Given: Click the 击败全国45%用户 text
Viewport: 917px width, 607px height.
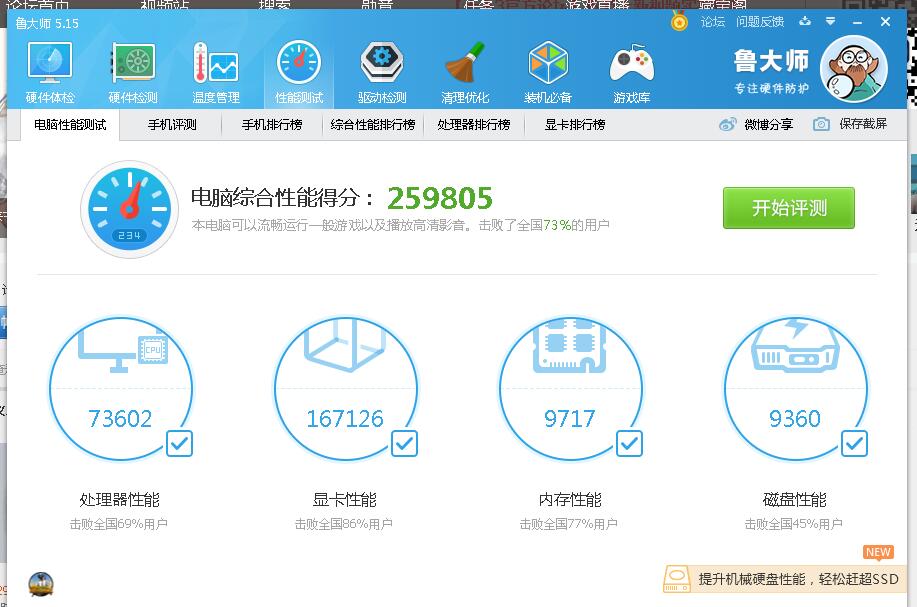Looking at the screenshot, I should click(794, 524).
